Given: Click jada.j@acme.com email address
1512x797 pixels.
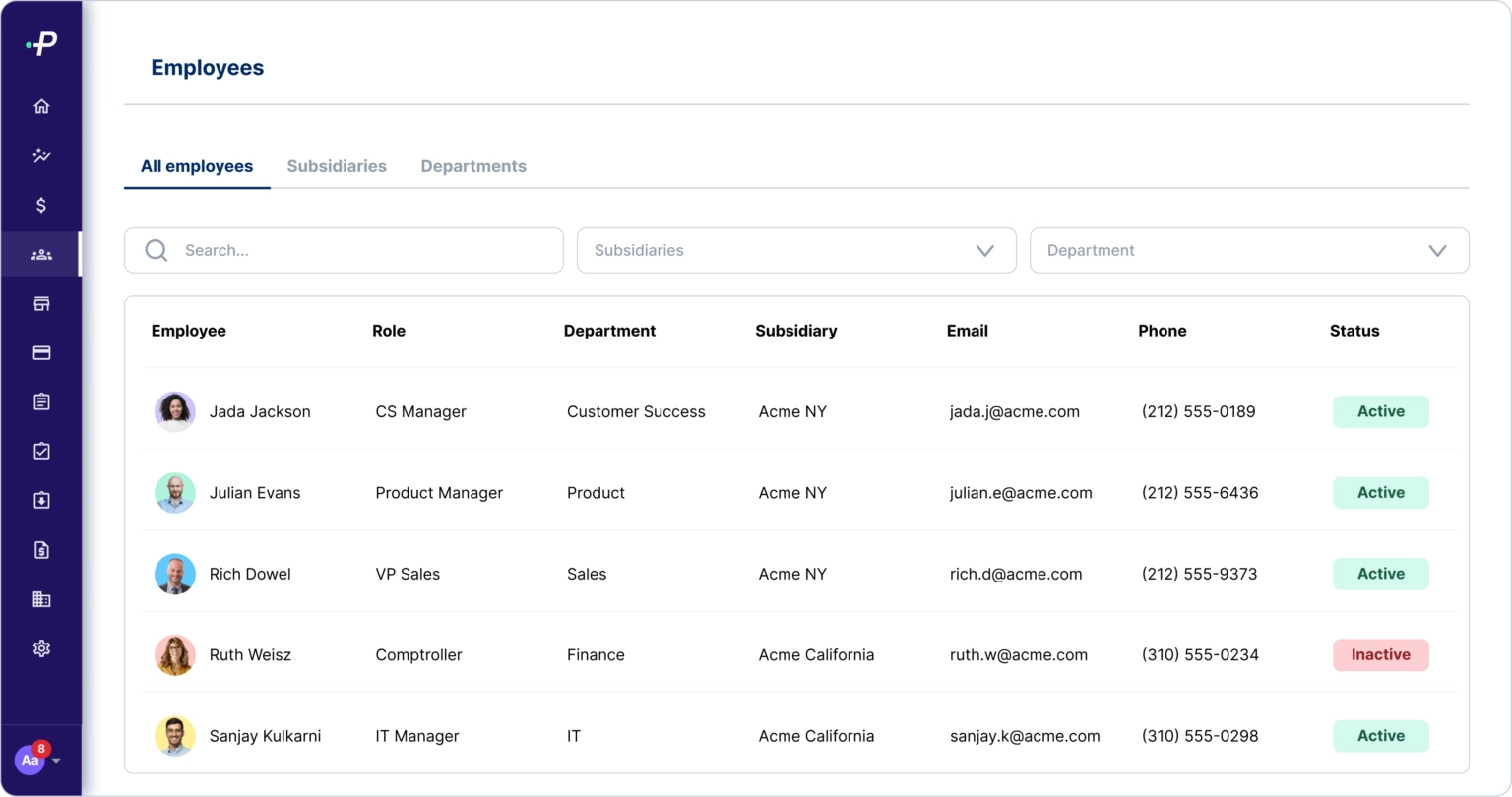Looking at the screenshot, I should pyautogui.click(x=1014, y=412).
